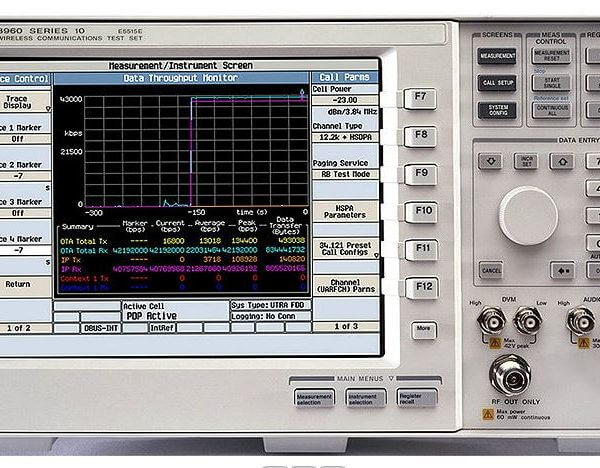Hit the CONTINUOUS ALL key
The image size is (600, 468).
[551, 111]
